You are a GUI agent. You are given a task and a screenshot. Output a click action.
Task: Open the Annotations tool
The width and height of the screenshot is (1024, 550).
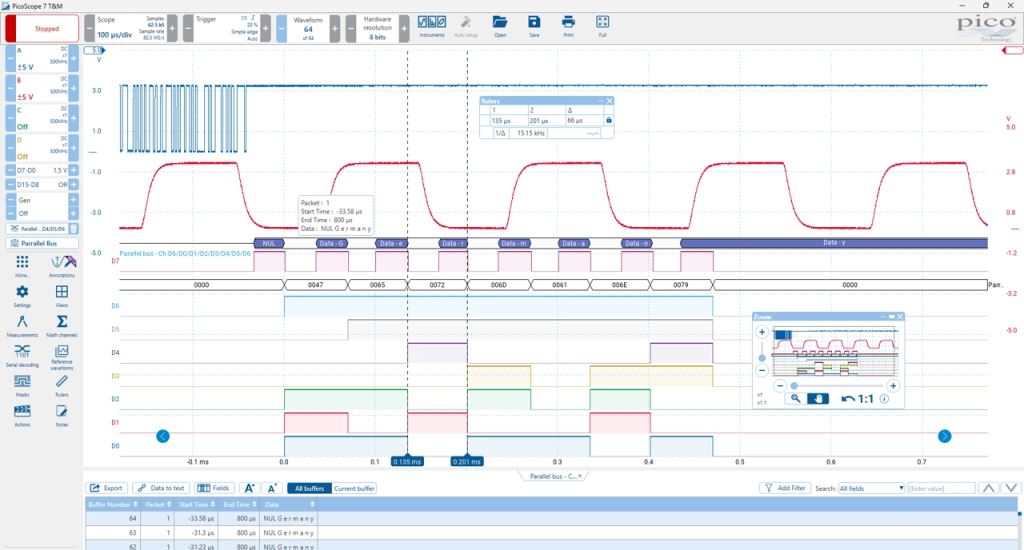(x=63, y=265)
